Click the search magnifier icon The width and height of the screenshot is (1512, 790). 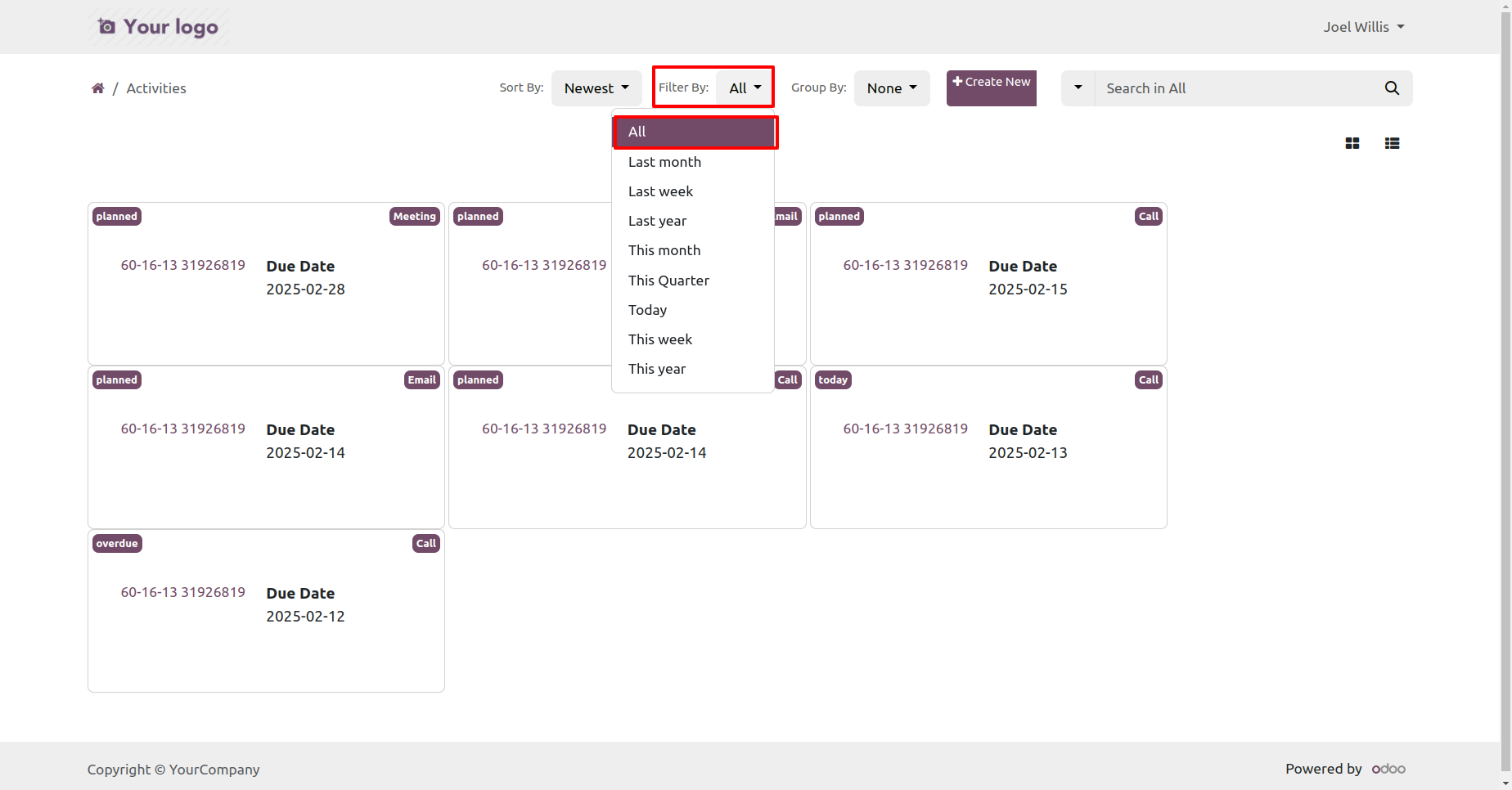pyautogui.click(x=1392, y=88)
